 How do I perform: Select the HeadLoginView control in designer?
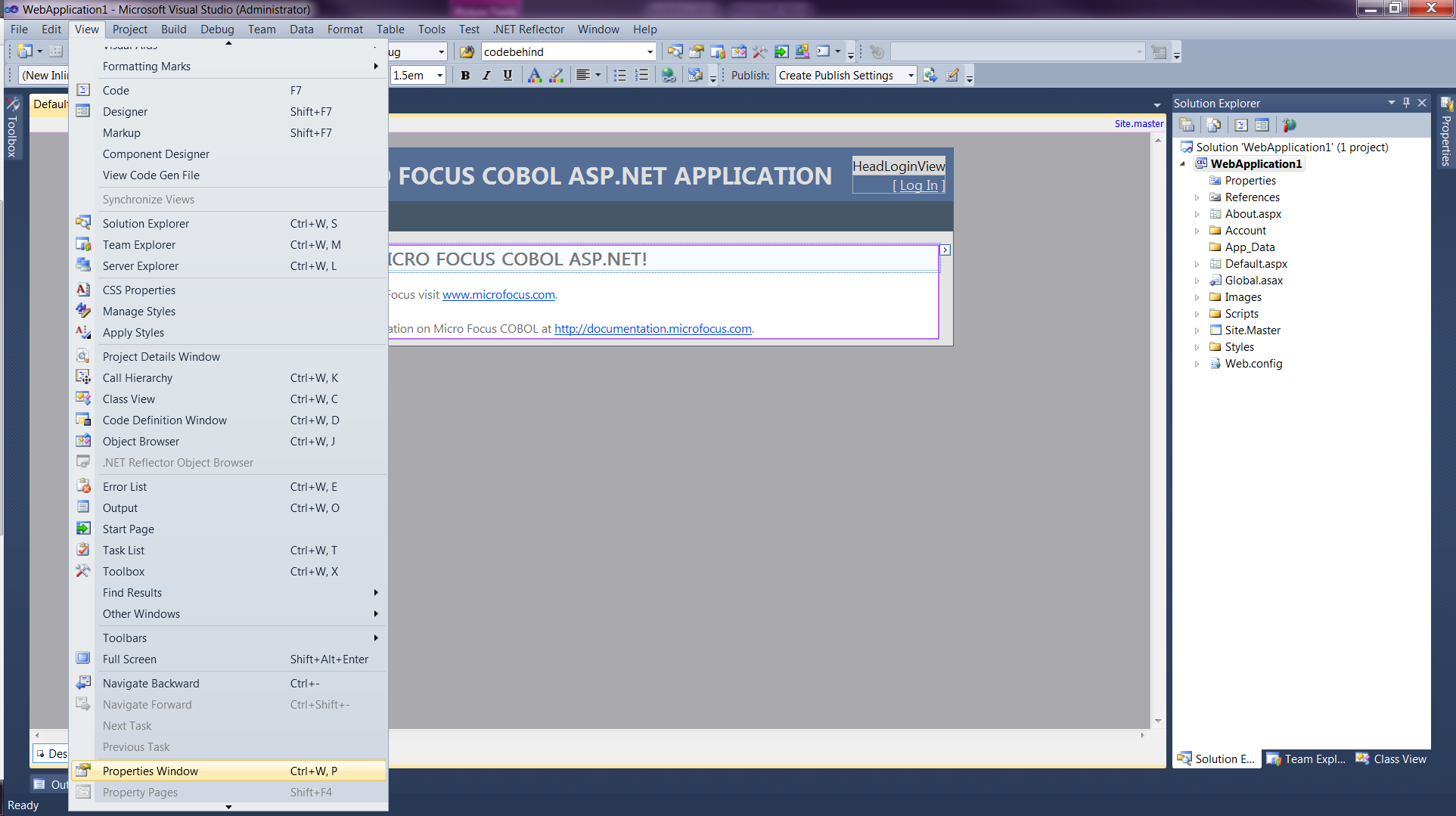click(x=899, y=166)
